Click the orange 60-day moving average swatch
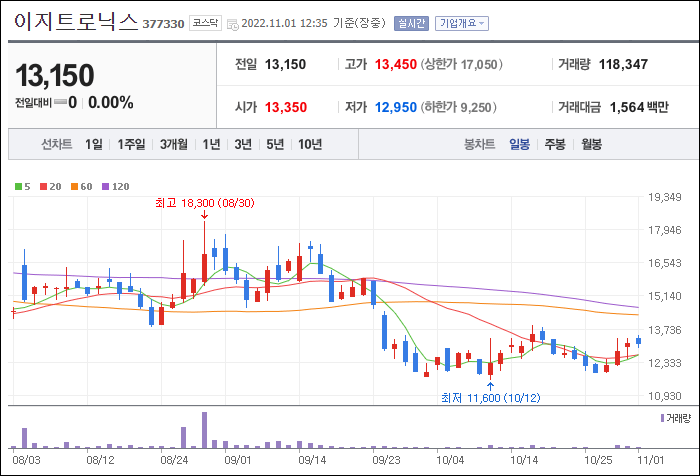This screenshot has width=700, height=476. pos(74,187)
